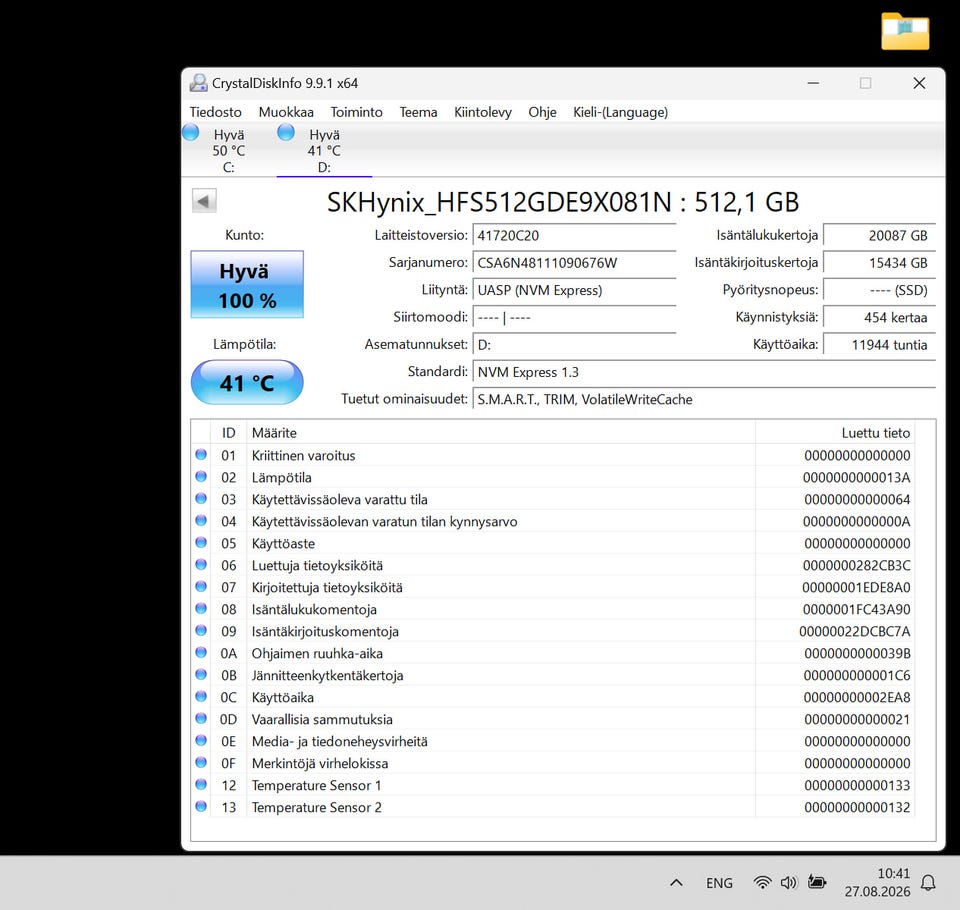The width and height of the screenshot is (960, 910).
Task: Click status dot of row 04 kynnysarvo
Action: (201, 521)
